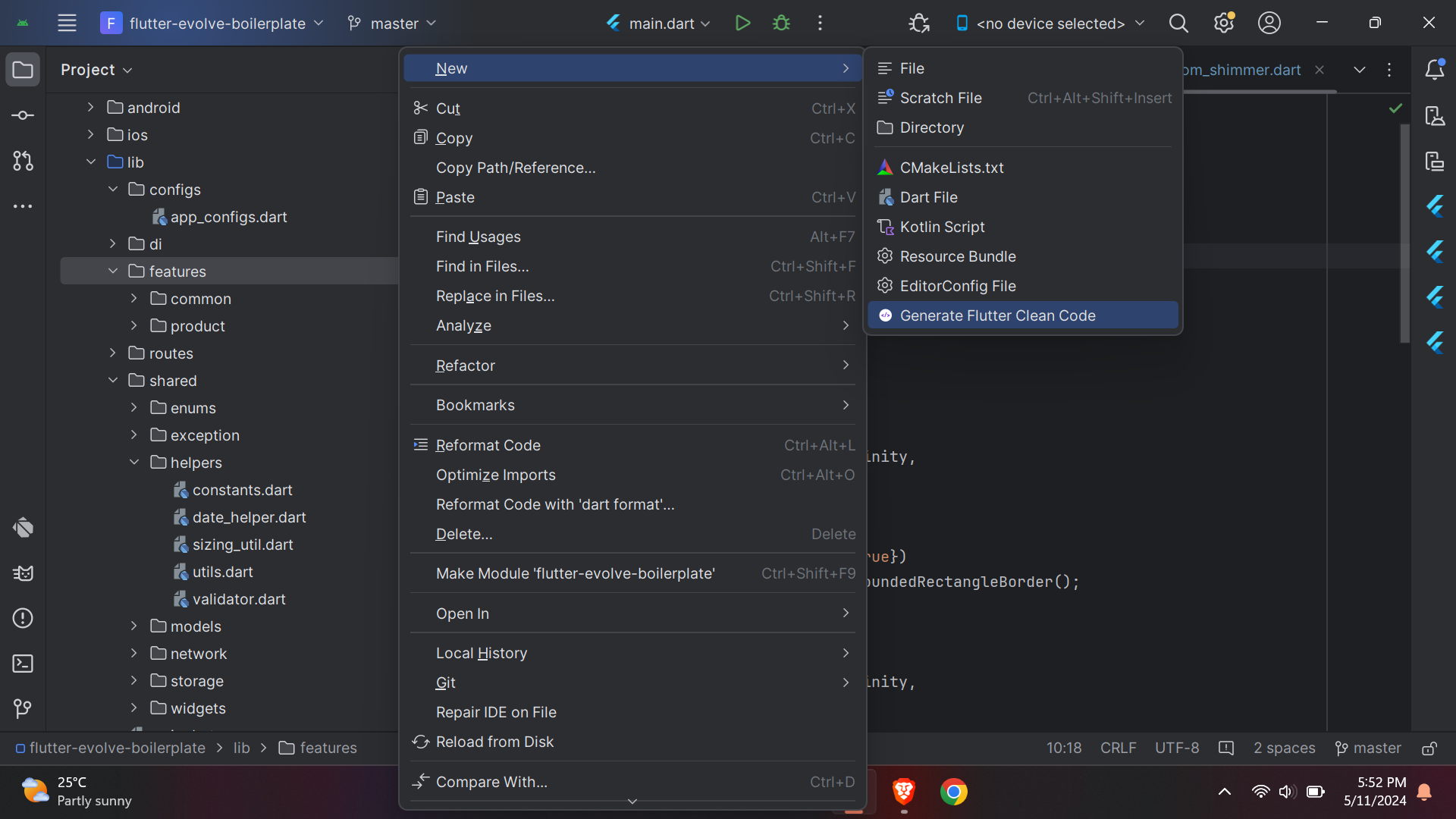Expand the android folder
This screenshot has width=1456, height=819.
coord(91,108)
